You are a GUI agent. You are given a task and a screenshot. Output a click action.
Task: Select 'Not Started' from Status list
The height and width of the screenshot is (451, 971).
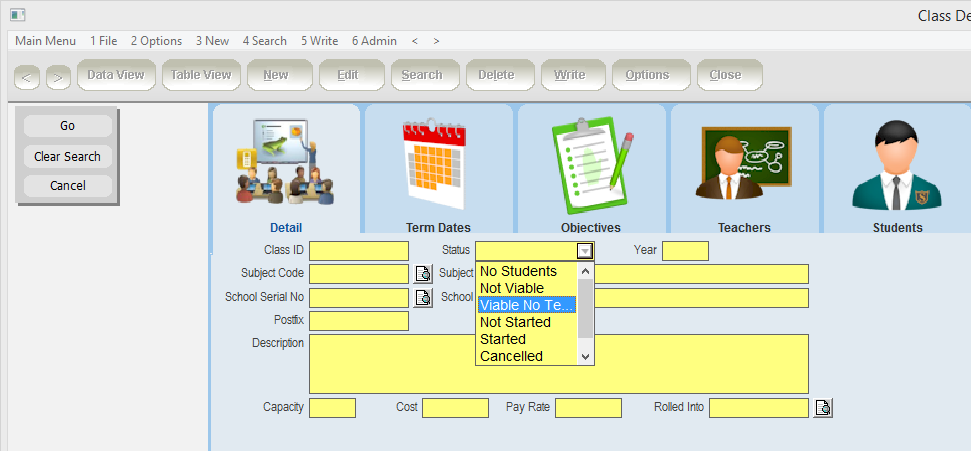(x=515, y=322)
